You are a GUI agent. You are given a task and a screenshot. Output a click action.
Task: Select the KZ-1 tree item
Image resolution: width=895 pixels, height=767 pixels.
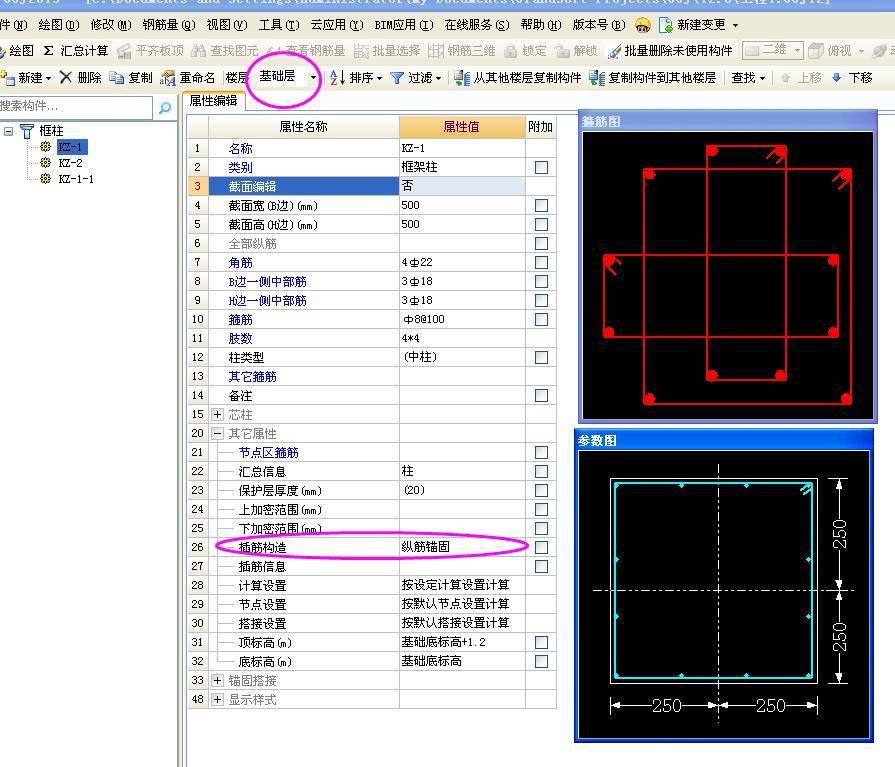tap(72, 147)
